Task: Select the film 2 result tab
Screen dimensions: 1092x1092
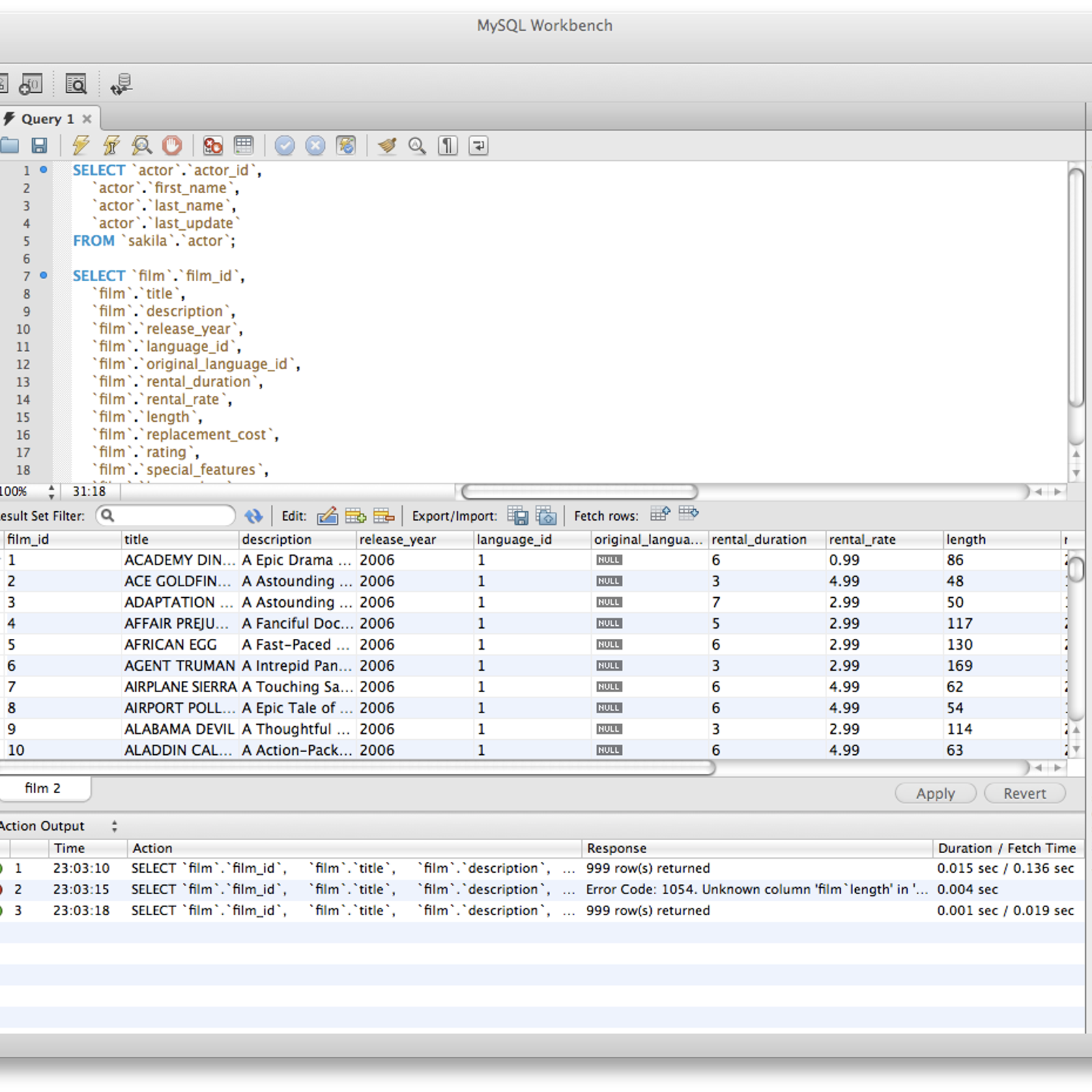Action: (x=43, y=788)
